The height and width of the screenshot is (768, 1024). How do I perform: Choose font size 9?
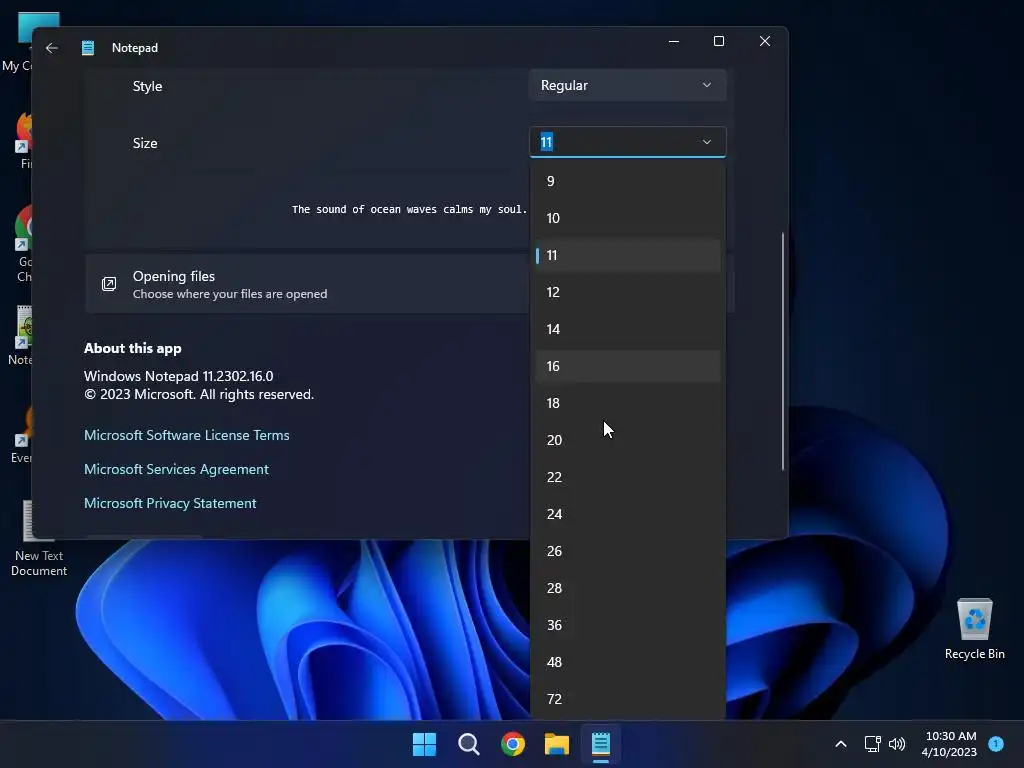coord(628,181)
